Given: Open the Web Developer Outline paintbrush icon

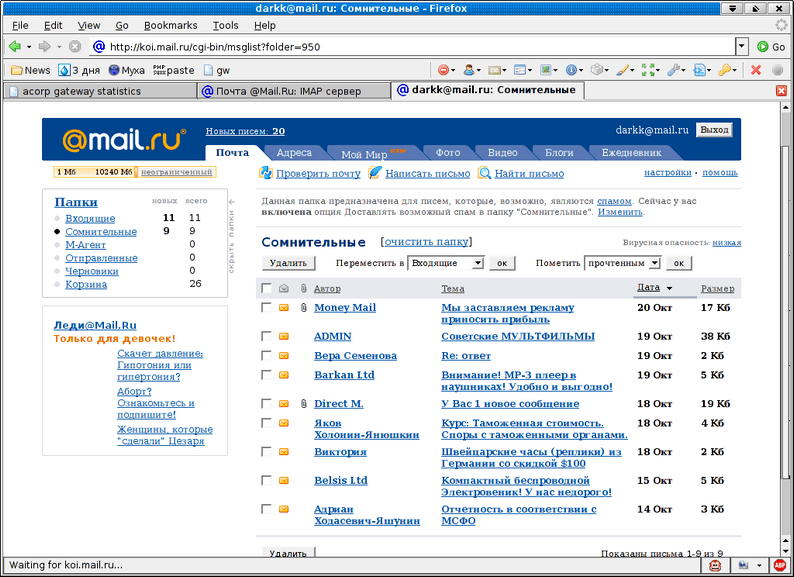Looking at the screenshot, I should pos(622,70).
